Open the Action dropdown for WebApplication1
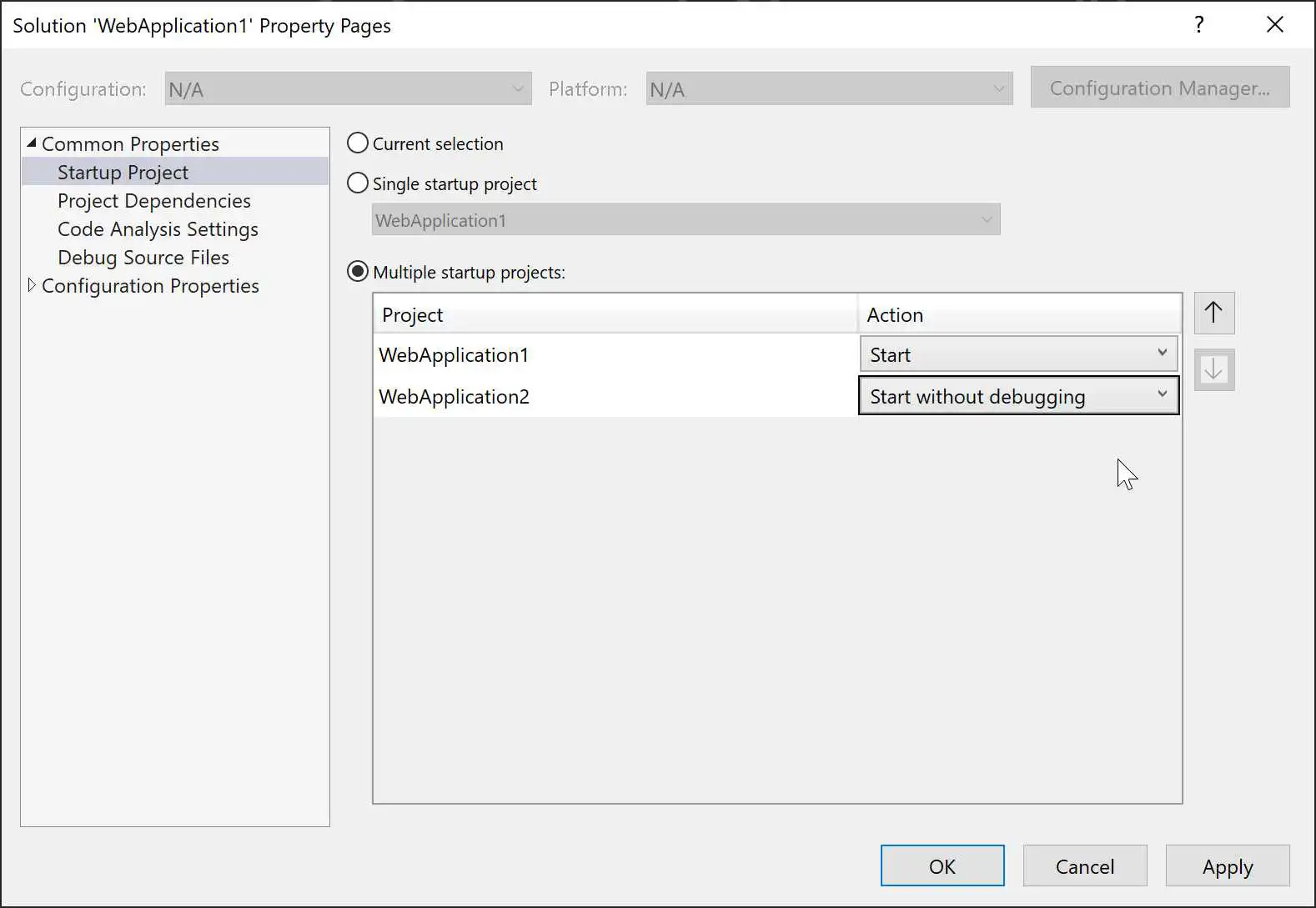The image size is (1316, 908). (1018, 354)
